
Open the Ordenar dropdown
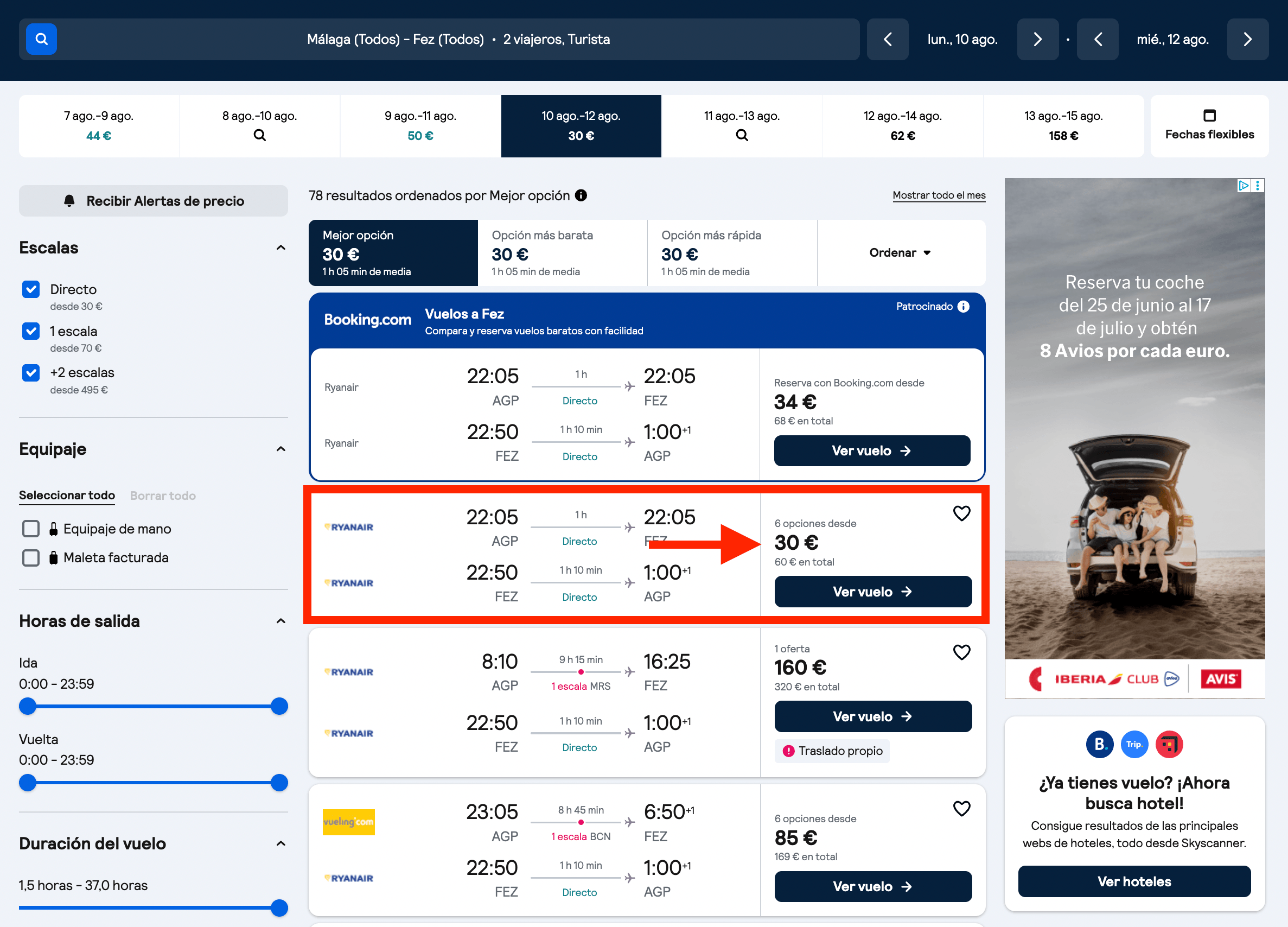[900, 253]
